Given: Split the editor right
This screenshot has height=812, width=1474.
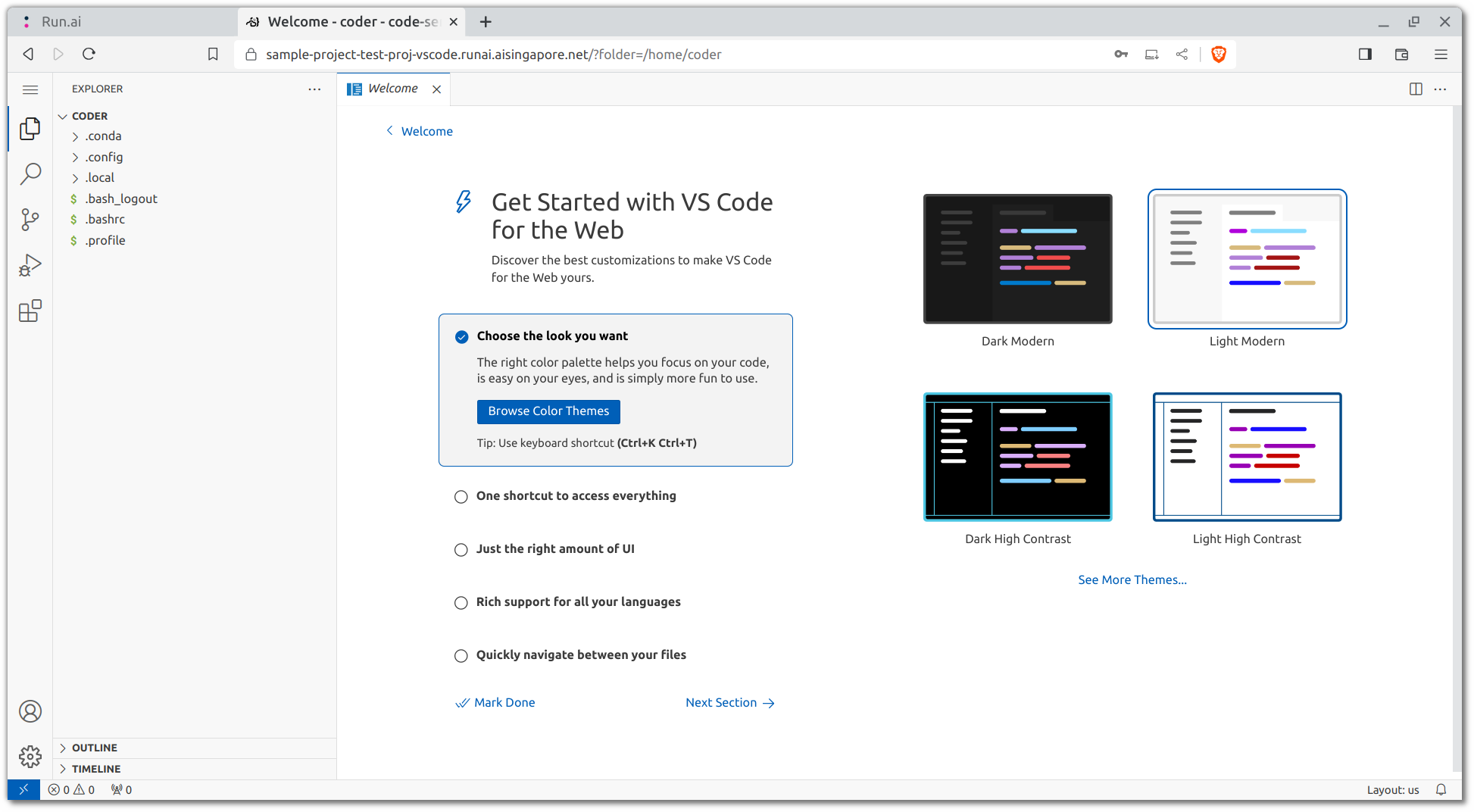Looking at the screenshot, I should pyautogui.click(x=1416, y=89).
